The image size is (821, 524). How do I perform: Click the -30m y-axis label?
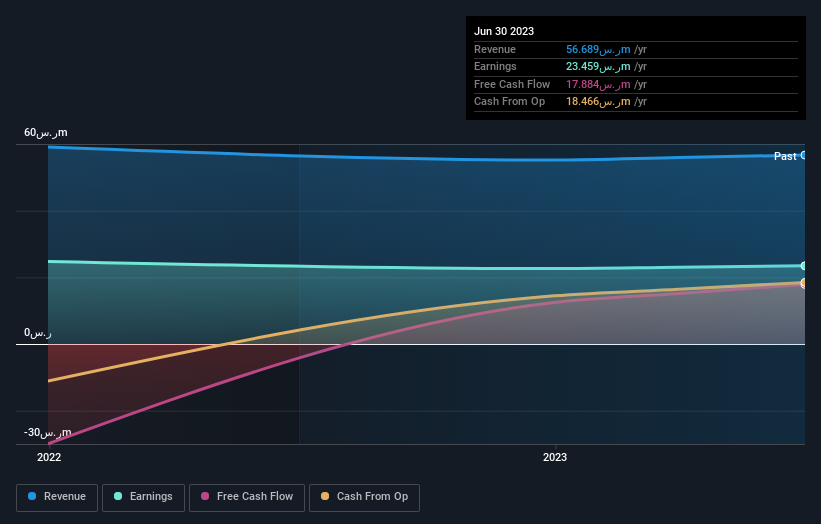pos(47,432)
